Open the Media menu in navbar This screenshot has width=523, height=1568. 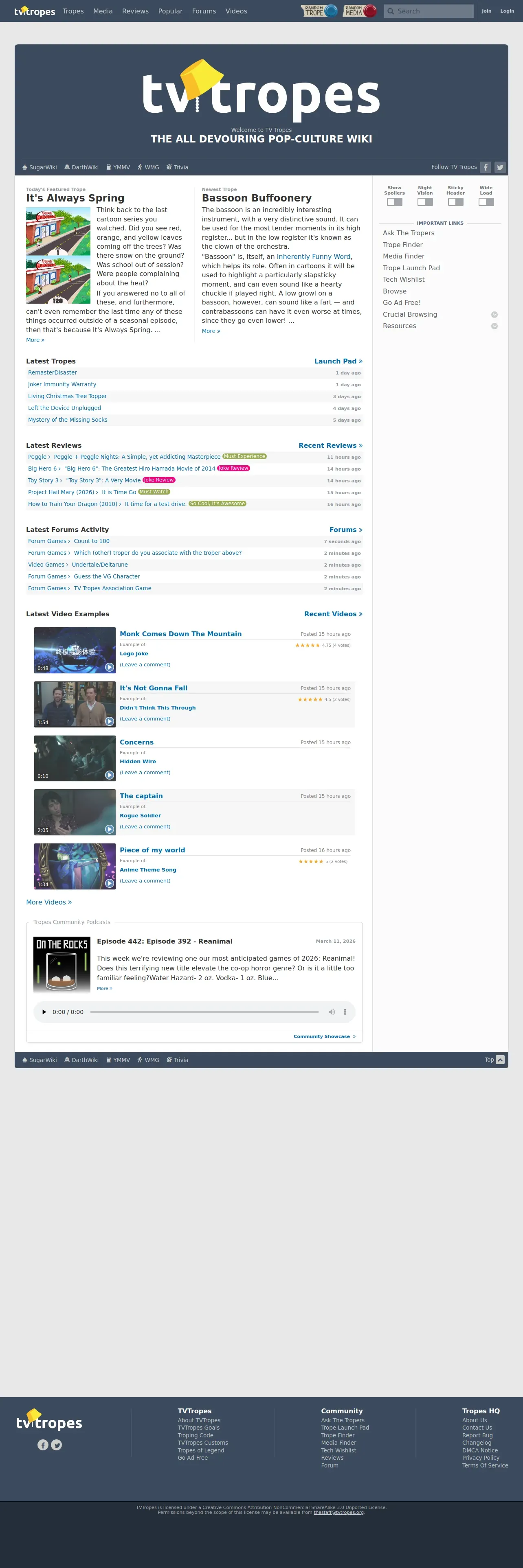103,11
